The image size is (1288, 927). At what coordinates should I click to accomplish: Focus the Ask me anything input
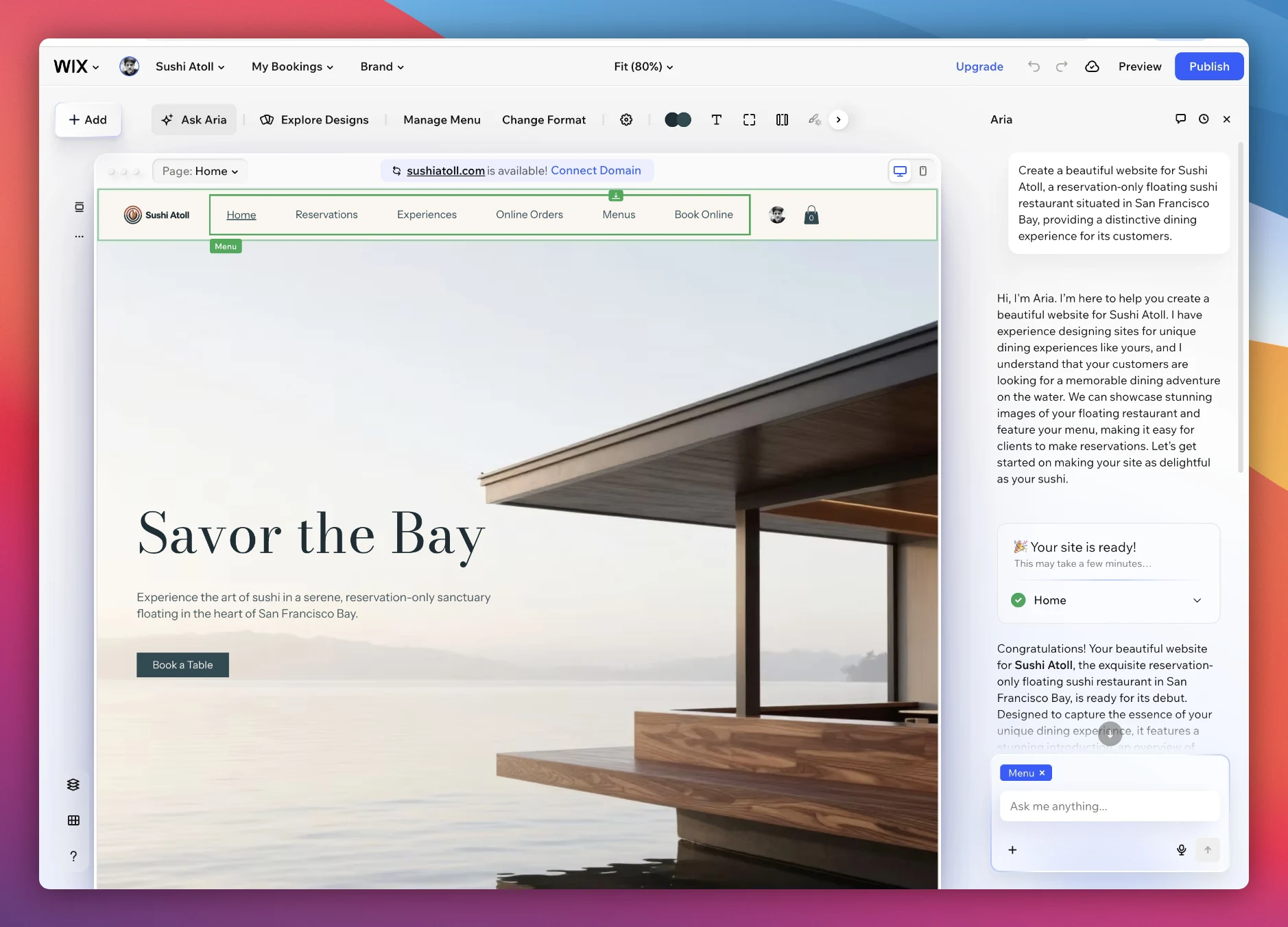1110,806
